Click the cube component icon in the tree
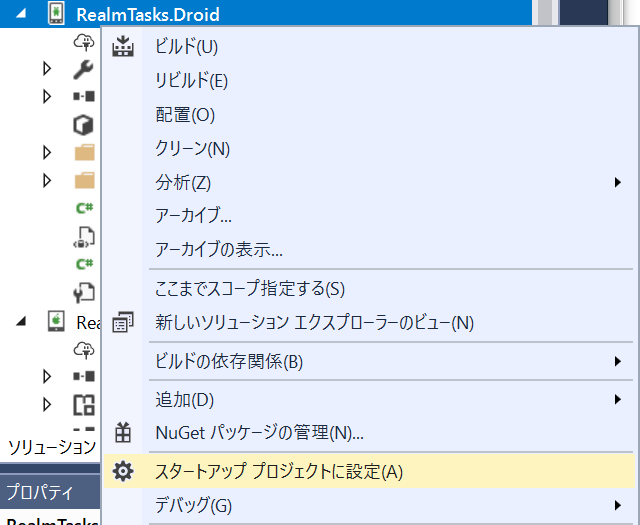This screenshot has height=525, width=640. click(84, 125)
